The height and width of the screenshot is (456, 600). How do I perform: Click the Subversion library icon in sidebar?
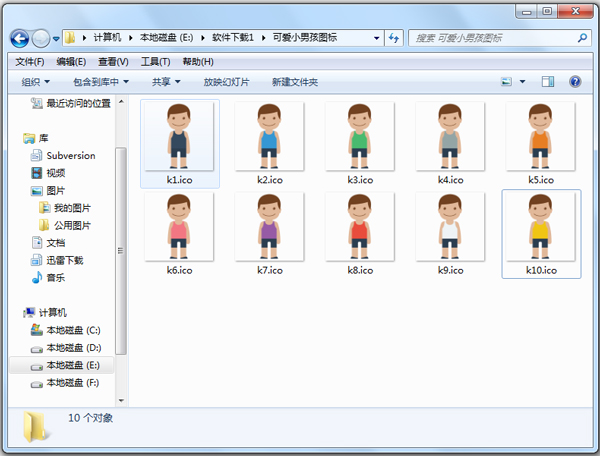[37, 155]
